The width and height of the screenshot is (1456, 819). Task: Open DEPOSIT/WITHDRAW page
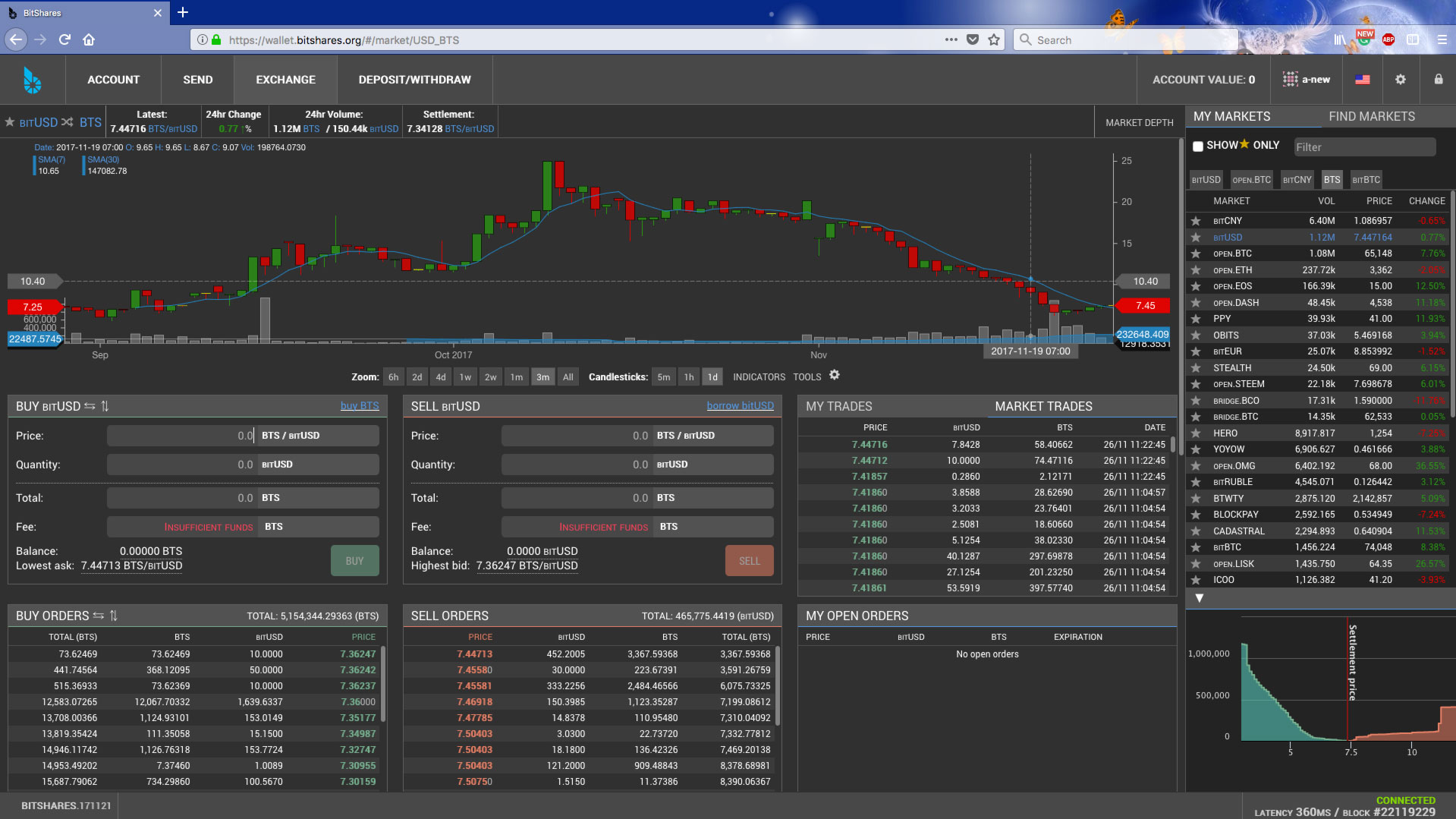click(414, 80)
